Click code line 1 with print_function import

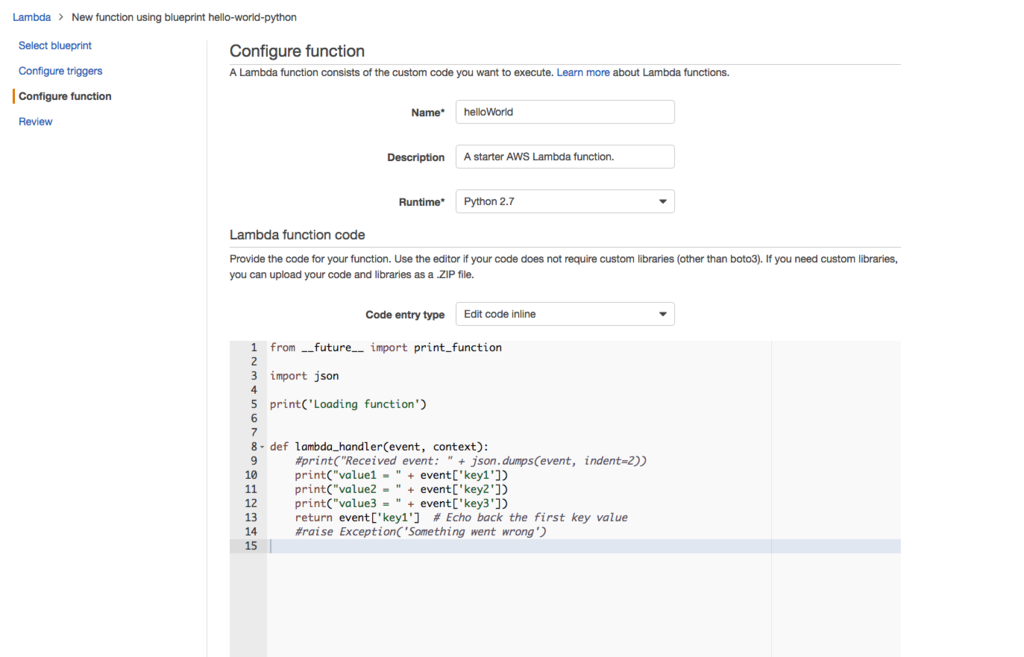[x=386, y=347]
